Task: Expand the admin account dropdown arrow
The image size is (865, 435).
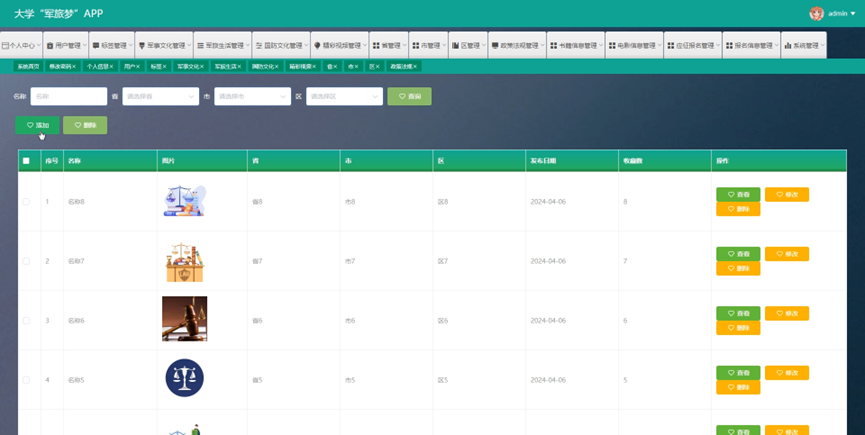Action: pyautogui.click(x=853, y=13)
